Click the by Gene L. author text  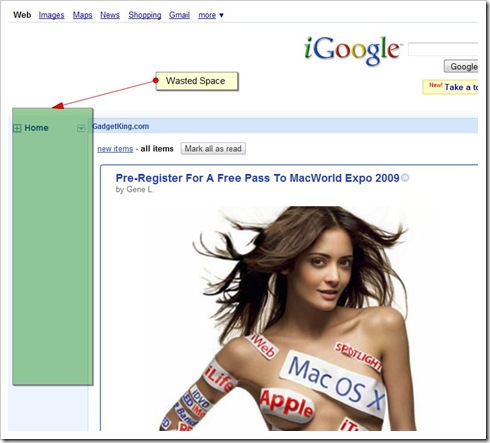point(135,190)
